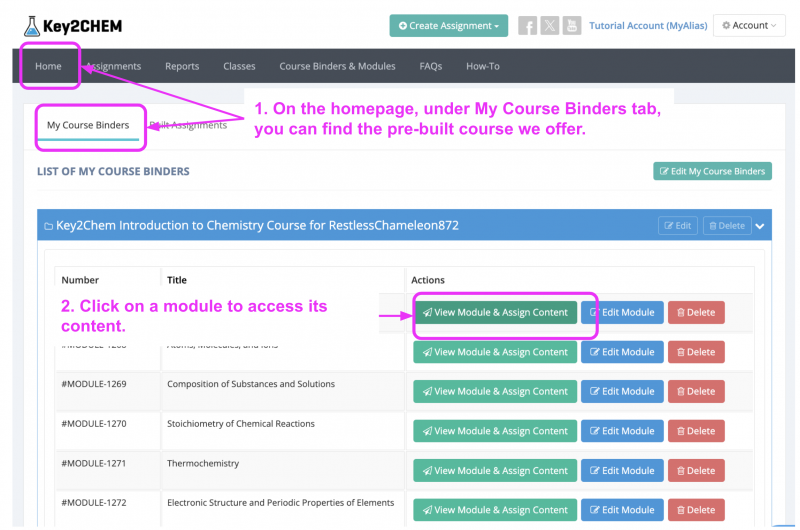Open the Create Assignment dropdown
The image size is (800, 530).
pyautogui.click(x=448, y=26)
